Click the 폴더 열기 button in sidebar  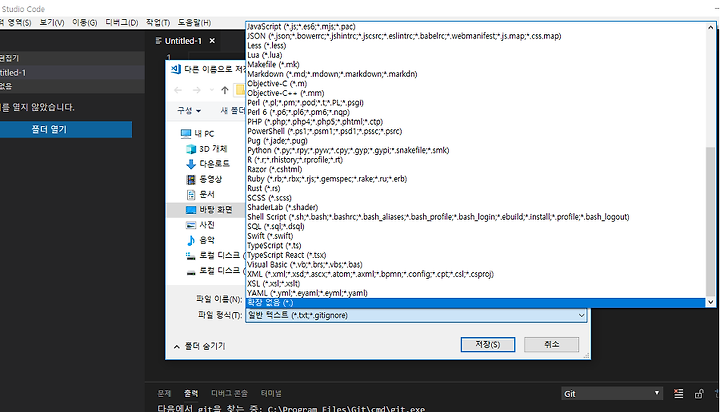click(x=65, y=130)
